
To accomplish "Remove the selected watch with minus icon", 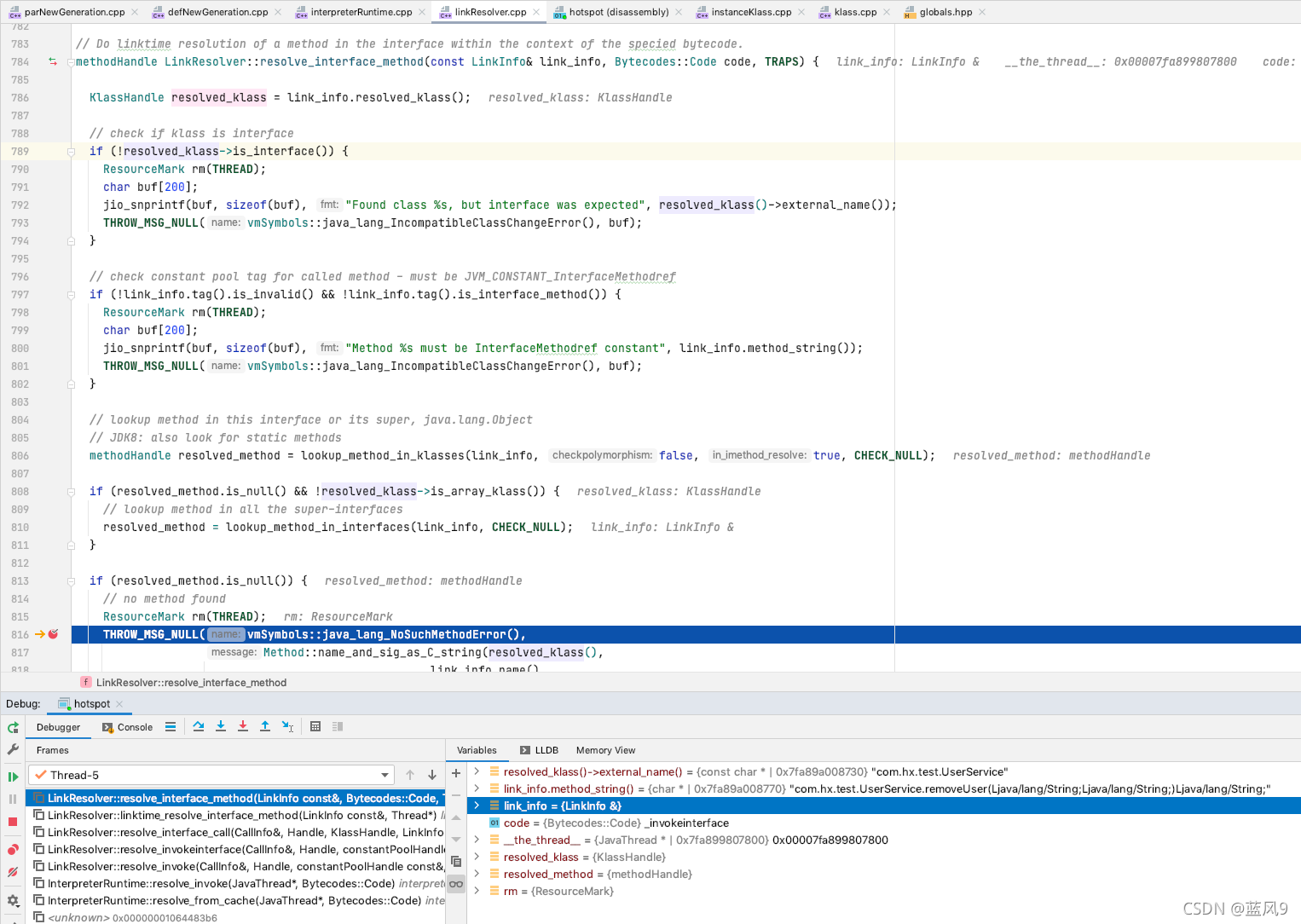I will 456,795.
